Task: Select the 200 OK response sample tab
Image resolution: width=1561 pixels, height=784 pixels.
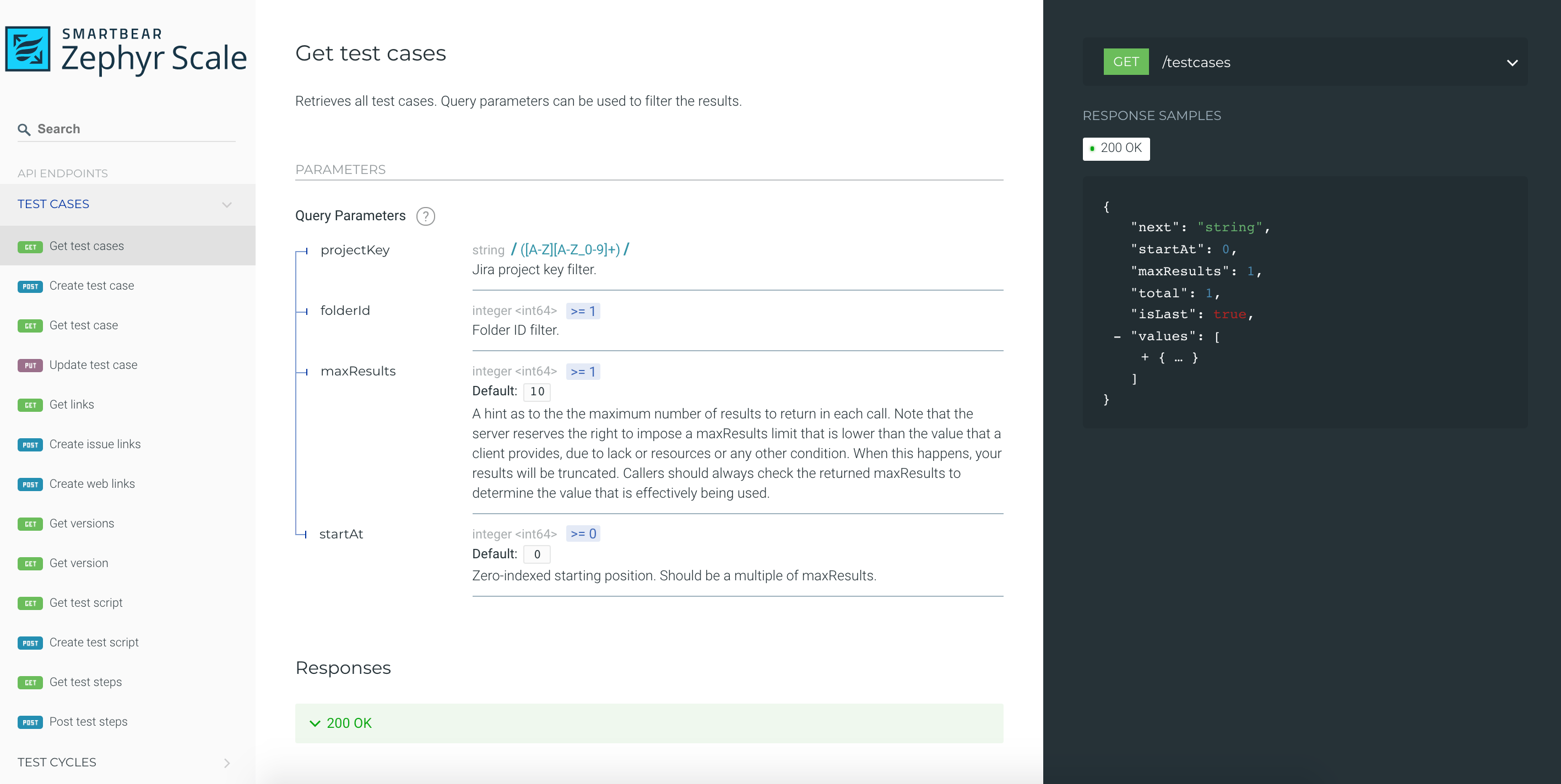Action: 1115,149
